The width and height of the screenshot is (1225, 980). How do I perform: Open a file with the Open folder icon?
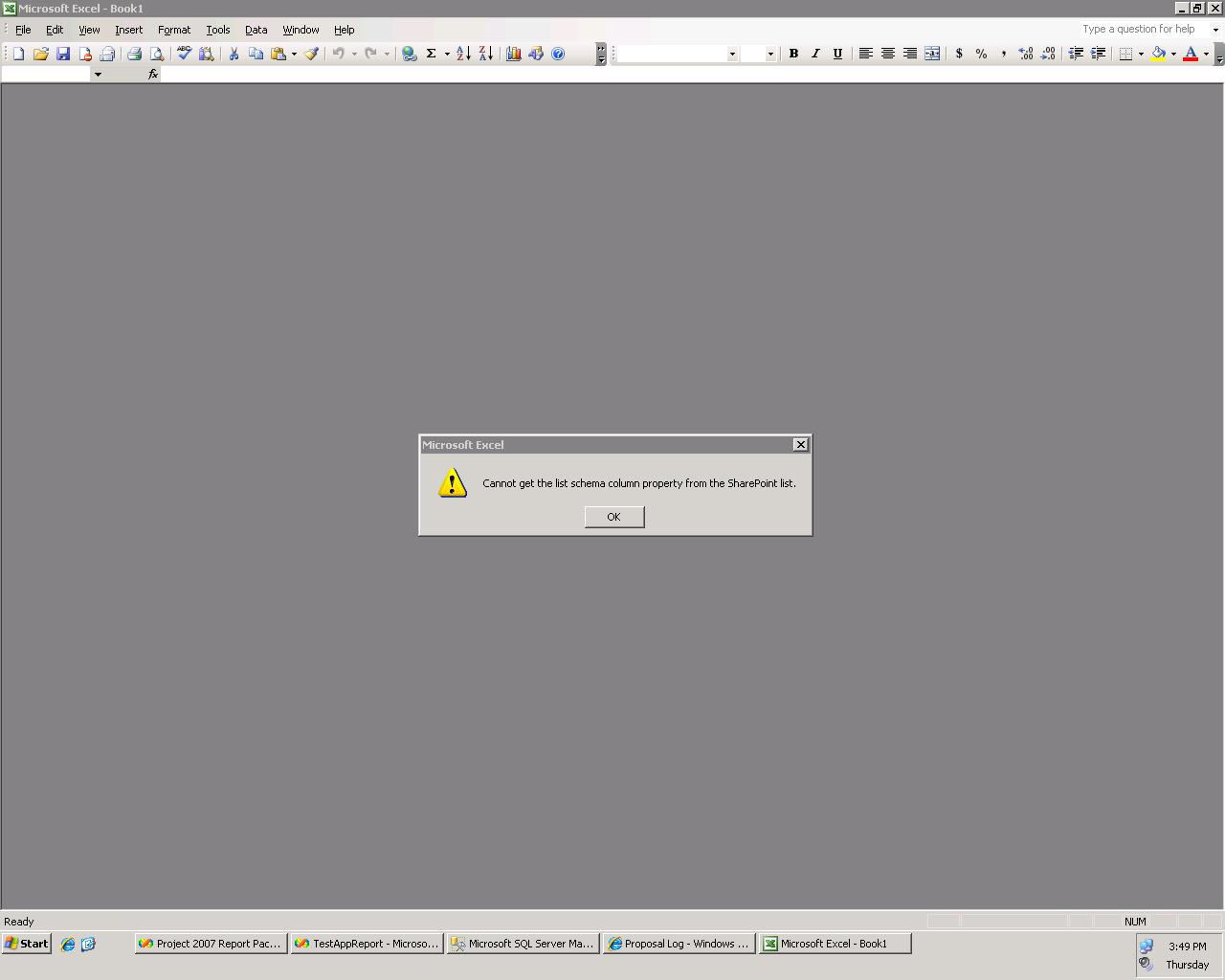coord(40,54)
